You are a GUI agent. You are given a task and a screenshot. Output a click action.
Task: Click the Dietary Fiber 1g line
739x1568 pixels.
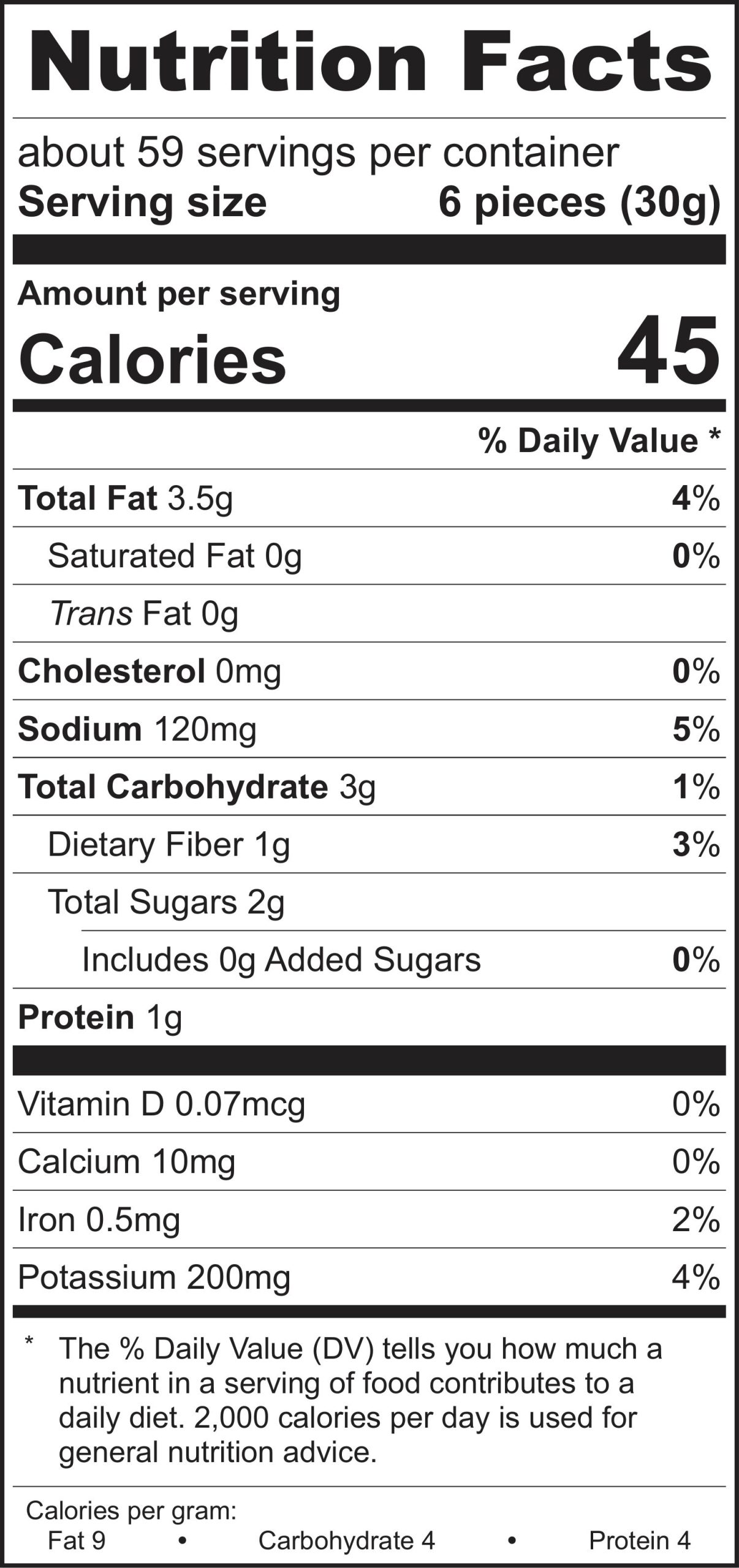pos(169,845)
